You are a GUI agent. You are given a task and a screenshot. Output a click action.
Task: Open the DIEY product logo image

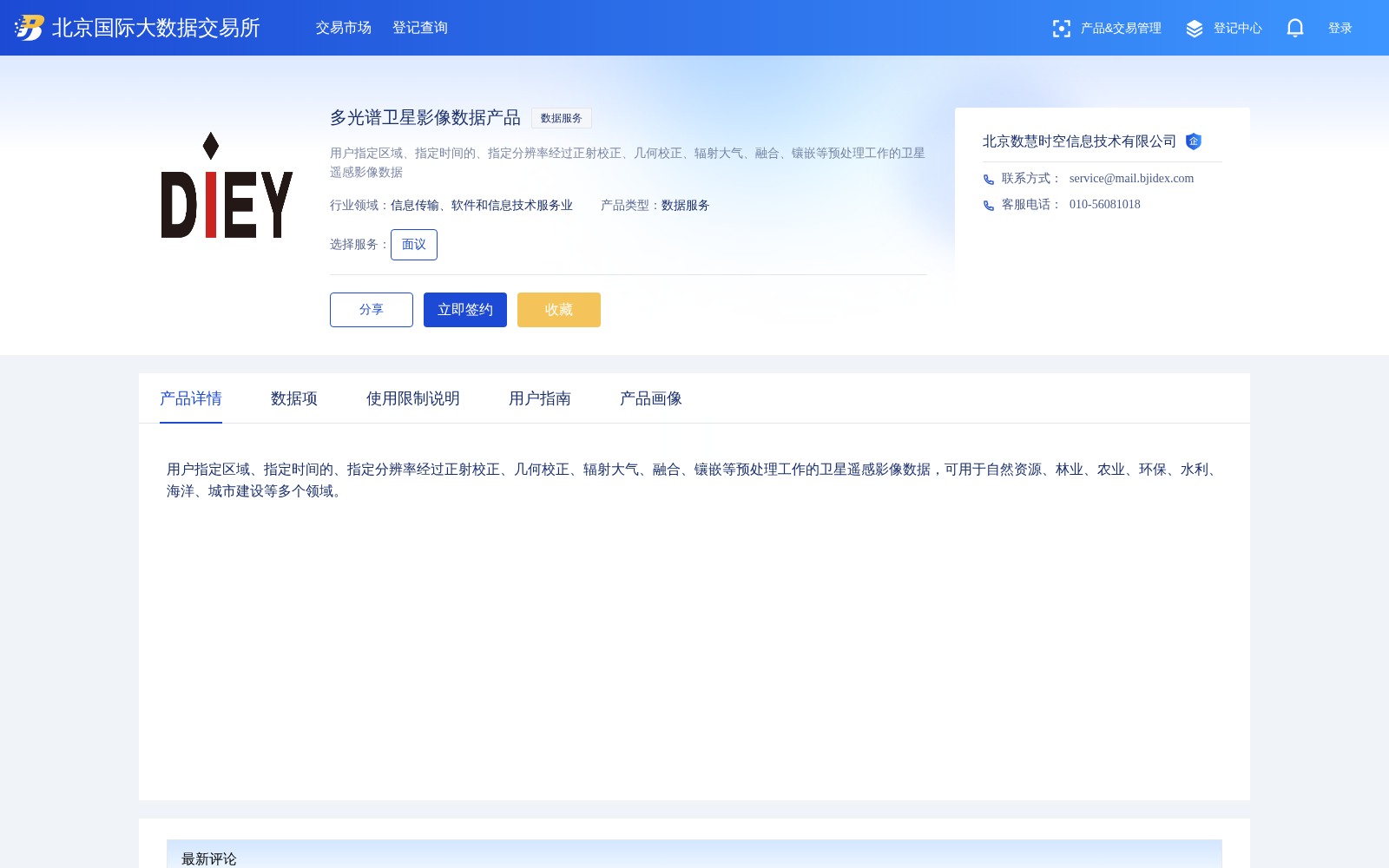227,185
